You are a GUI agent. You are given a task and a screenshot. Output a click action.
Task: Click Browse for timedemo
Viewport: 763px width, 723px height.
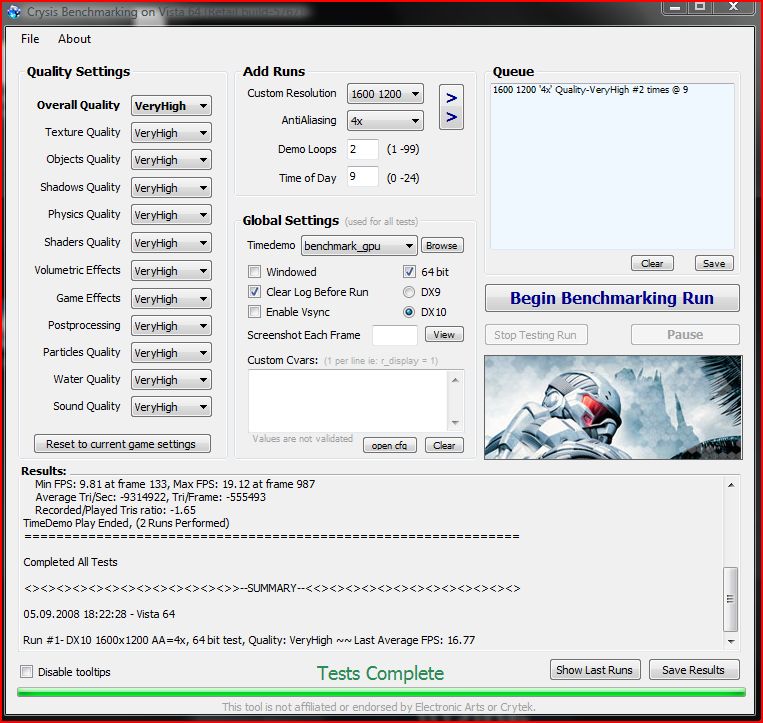(x=442, y=245)
